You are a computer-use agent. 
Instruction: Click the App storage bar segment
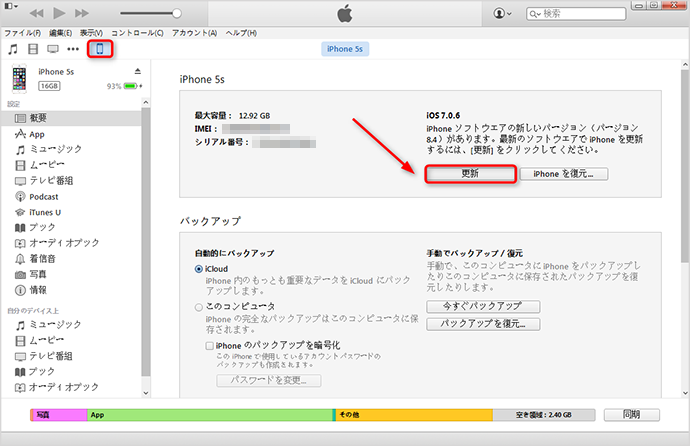[x=210, y=415]
